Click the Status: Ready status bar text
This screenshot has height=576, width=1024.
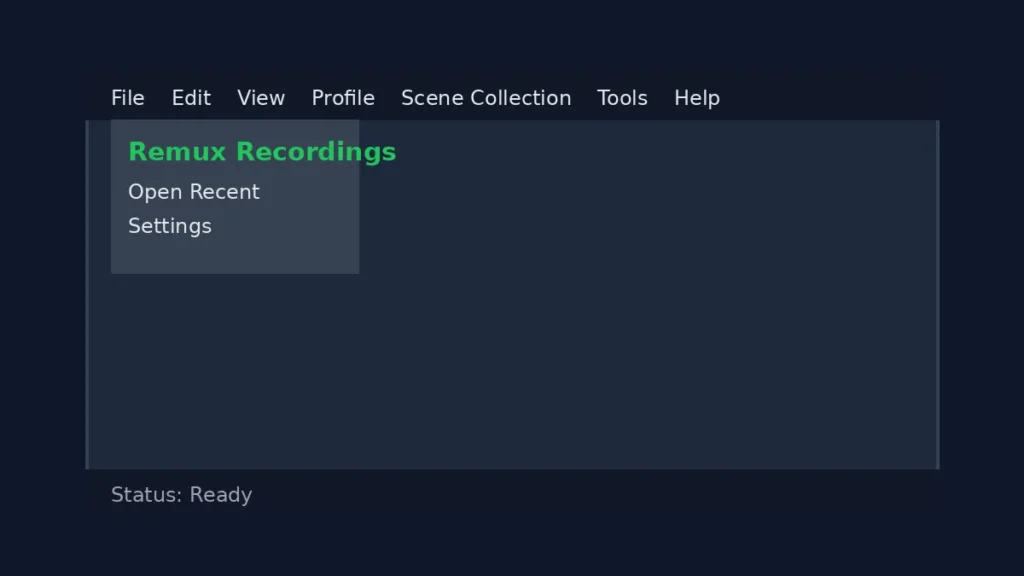tap(182, 494)
